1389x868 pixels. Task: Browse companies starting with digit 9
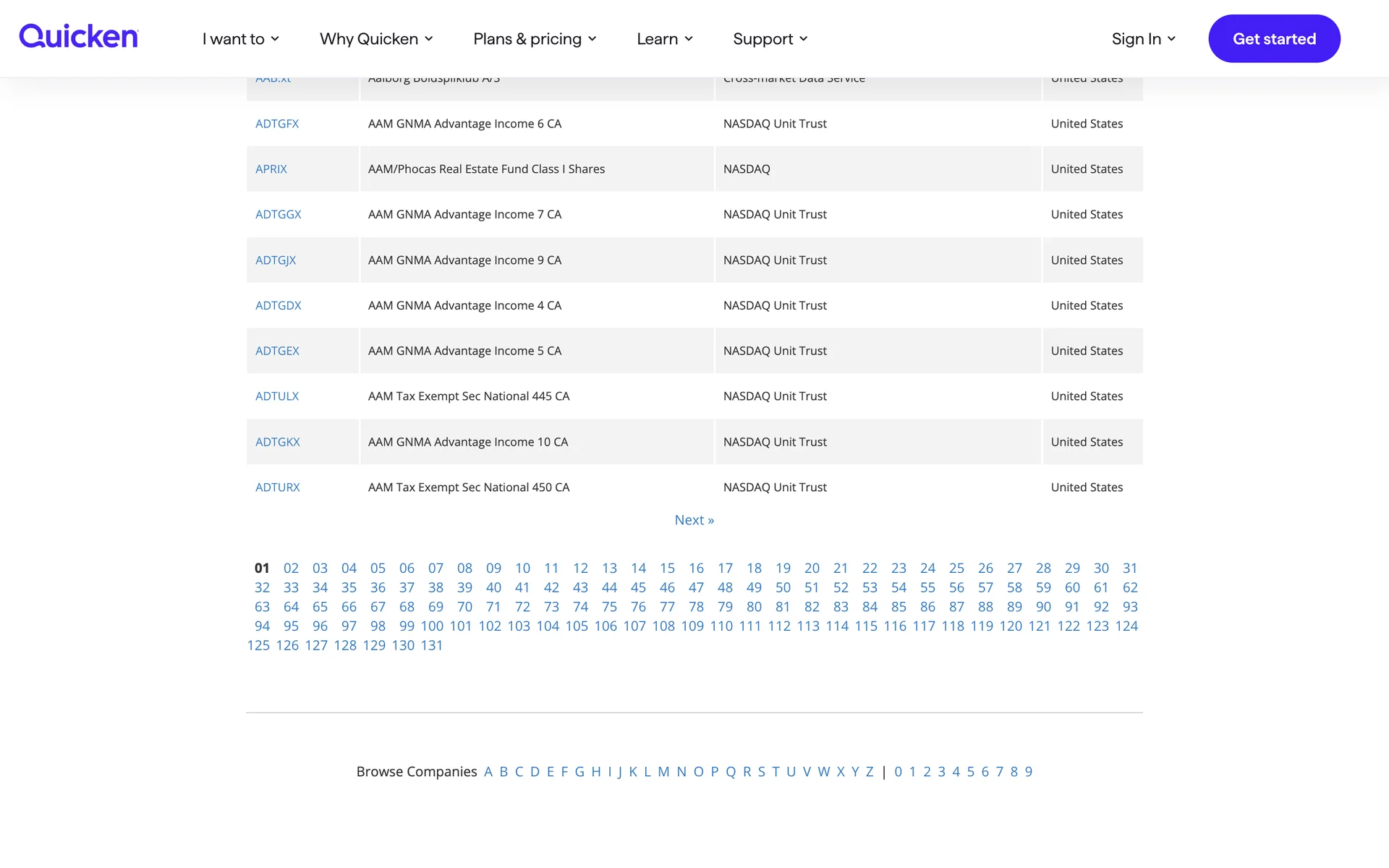pos(1028,772)
